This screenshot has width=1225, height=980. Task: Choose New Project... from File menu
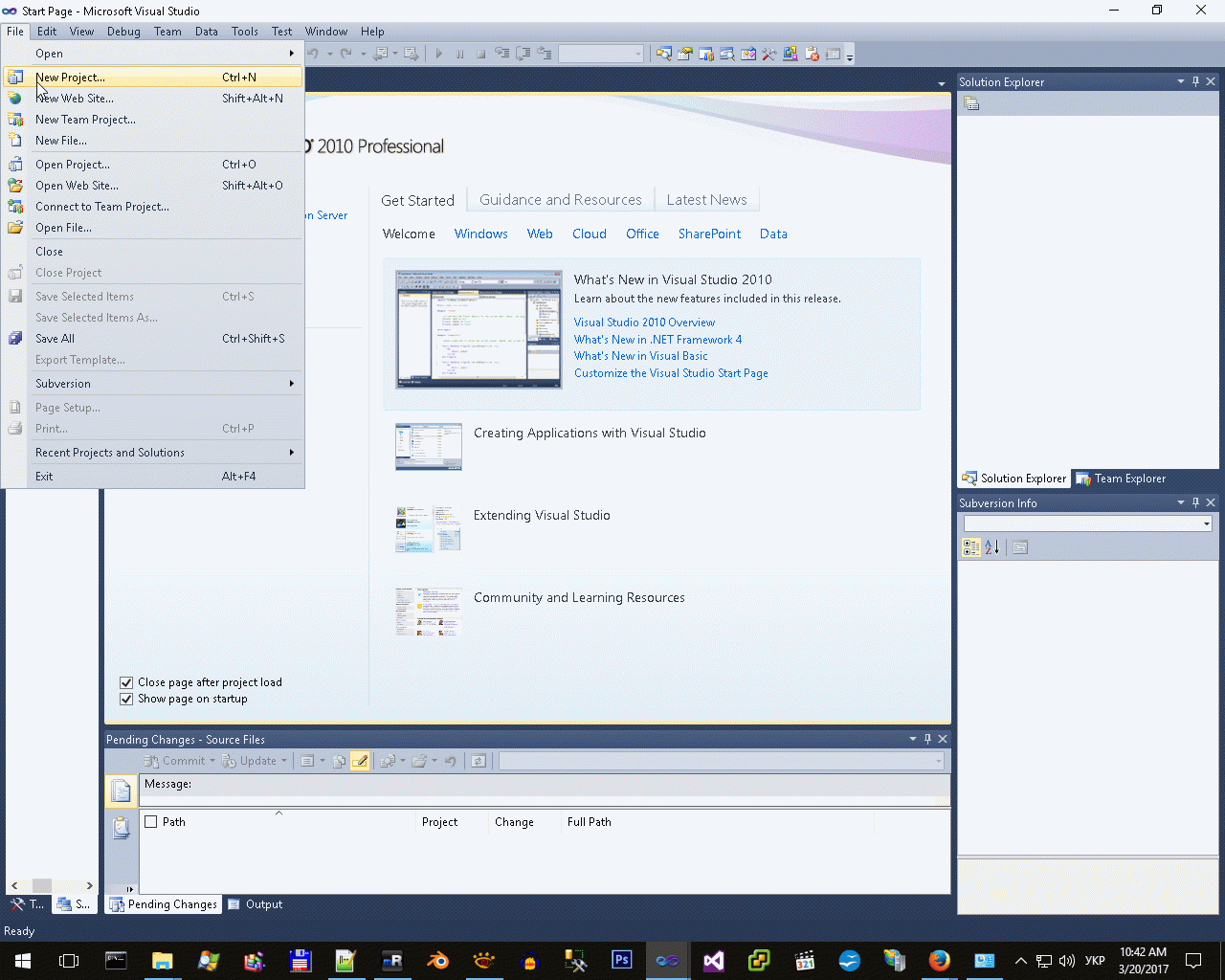pos(153,78)
